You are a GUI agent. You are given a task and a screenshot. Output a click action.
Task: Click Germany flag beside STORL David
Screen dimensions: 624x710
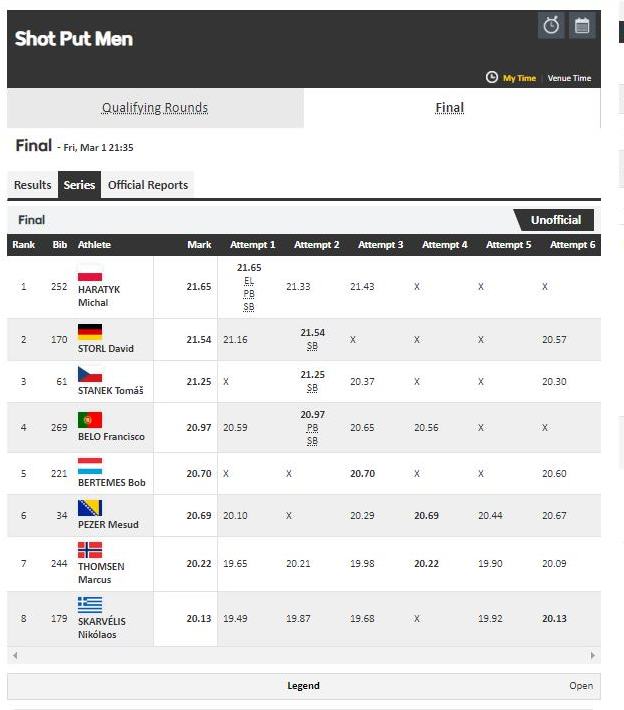pyautogui.click(x=90, y=333)
